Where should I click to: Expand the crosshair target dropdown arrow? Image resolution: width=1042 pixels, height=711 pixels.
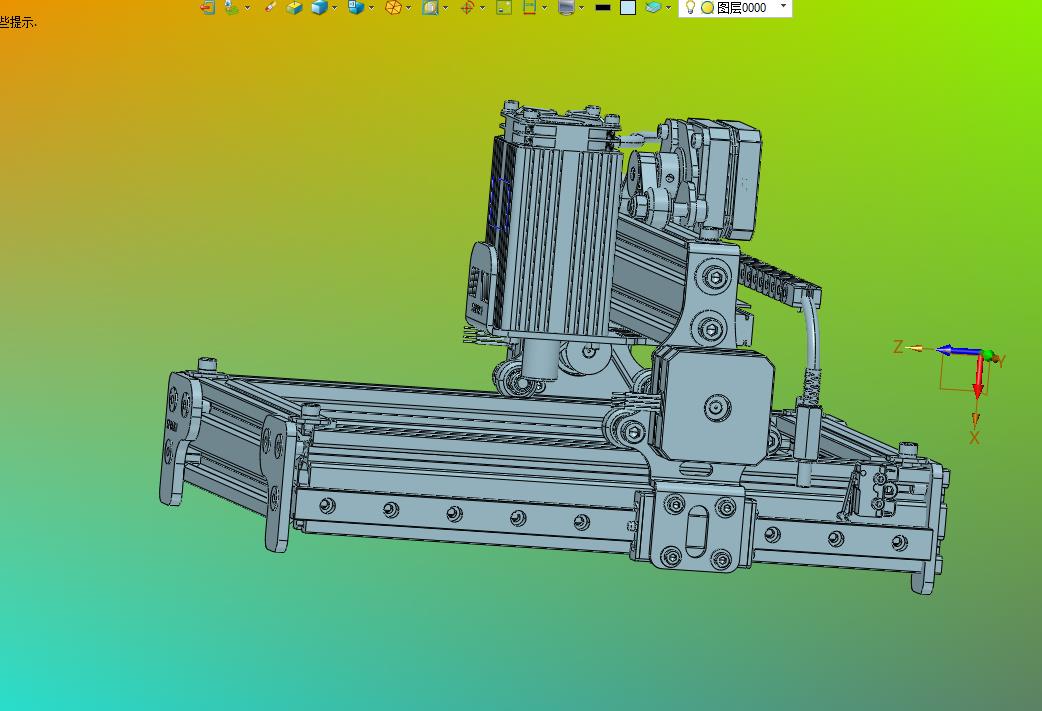tap(482, 7)
